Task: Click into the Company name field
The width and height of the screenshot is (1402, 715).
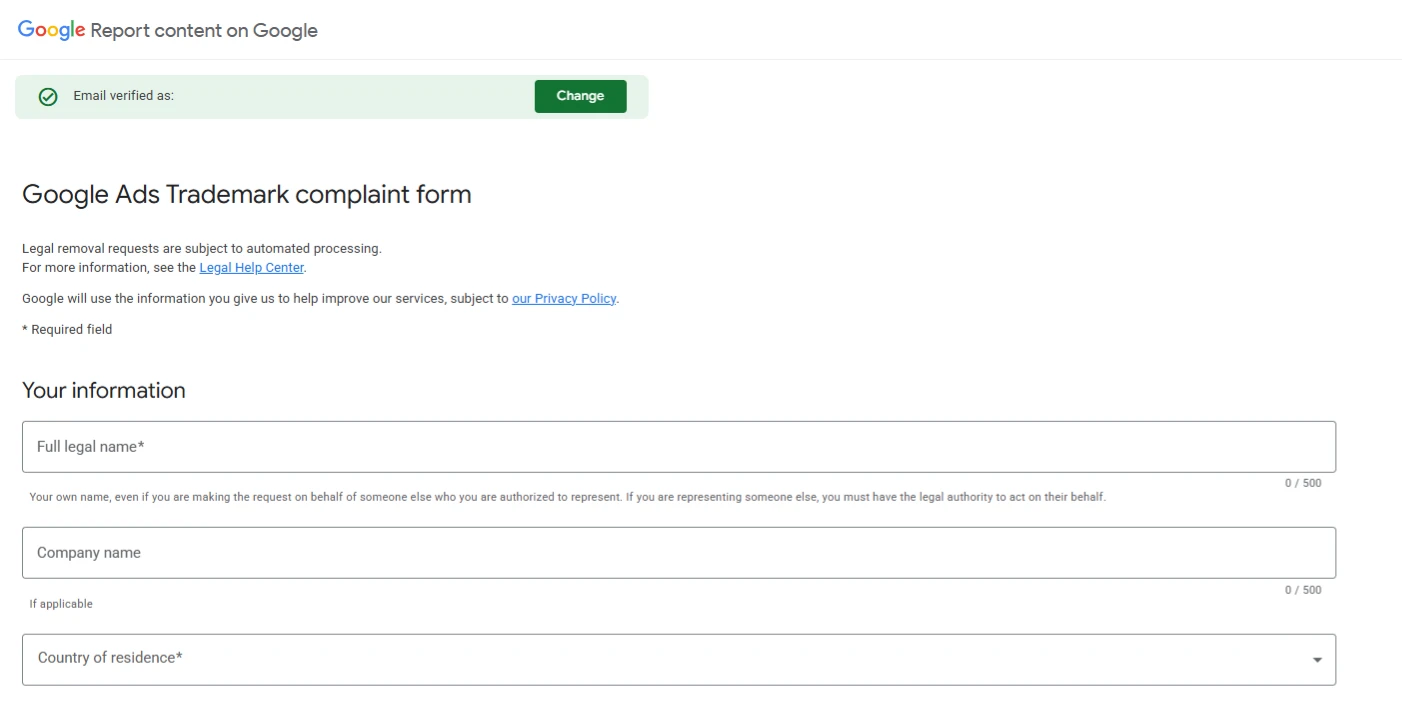Action: coord(678,553)
